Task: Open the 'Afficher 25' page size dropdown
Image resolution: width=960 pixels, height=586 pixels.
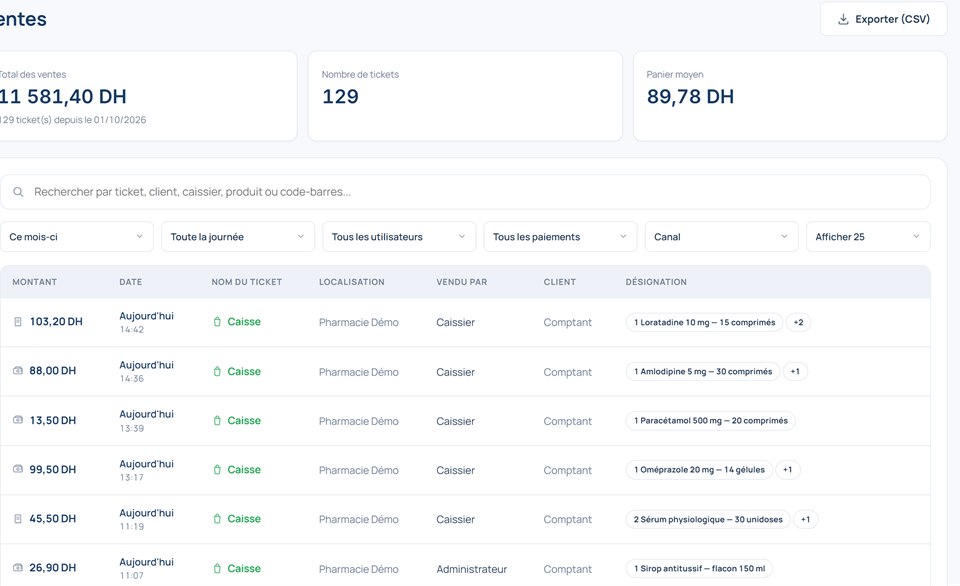Action: pyautogui.click(x=868, y=236)
